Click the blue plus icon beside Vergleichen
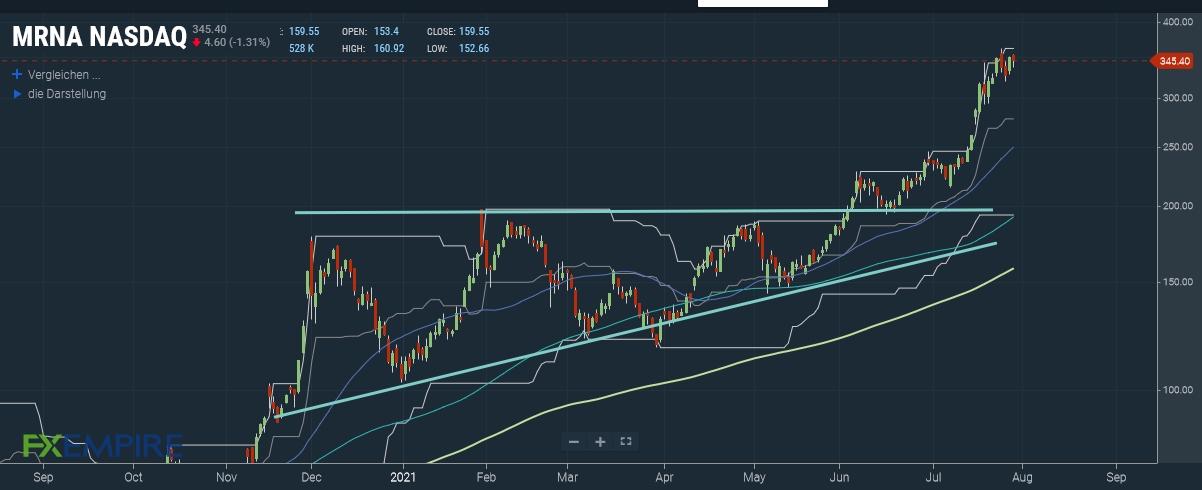The height and width of the screenshot is (490, 1202). point(16,75)
